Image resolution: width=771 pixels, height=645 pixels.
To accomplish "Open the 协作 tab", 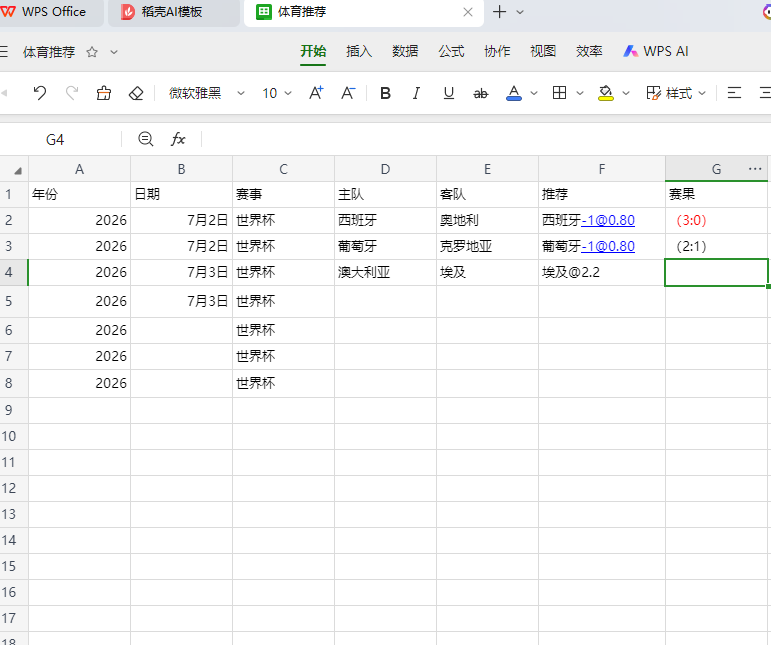I will coord(497,51).
